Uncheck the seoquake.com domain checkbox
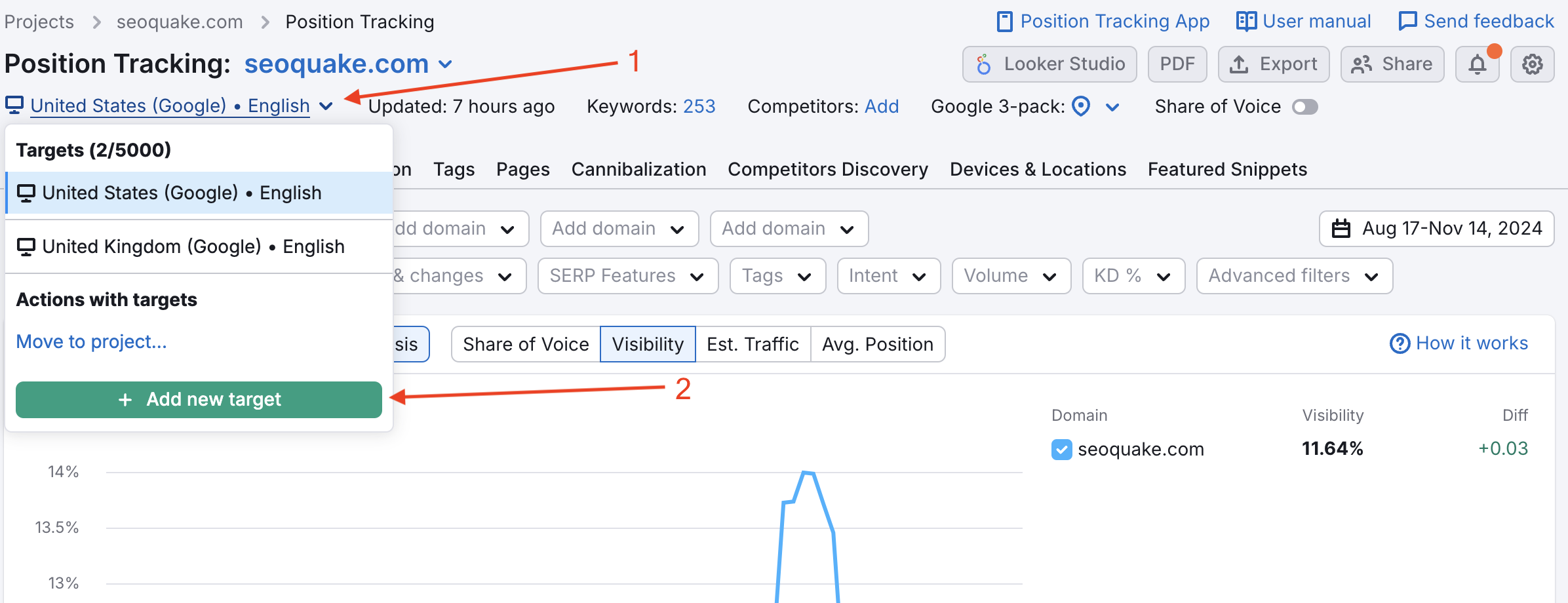The image size is (1568, 603). tap(1061, 450)
